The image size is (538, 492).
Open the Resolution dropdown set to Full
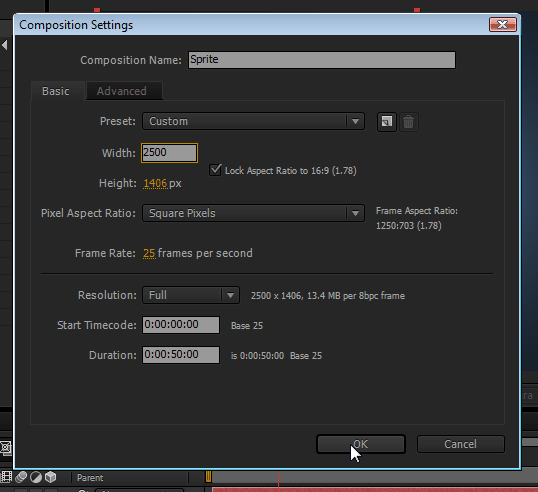click(x=191, y=295)
